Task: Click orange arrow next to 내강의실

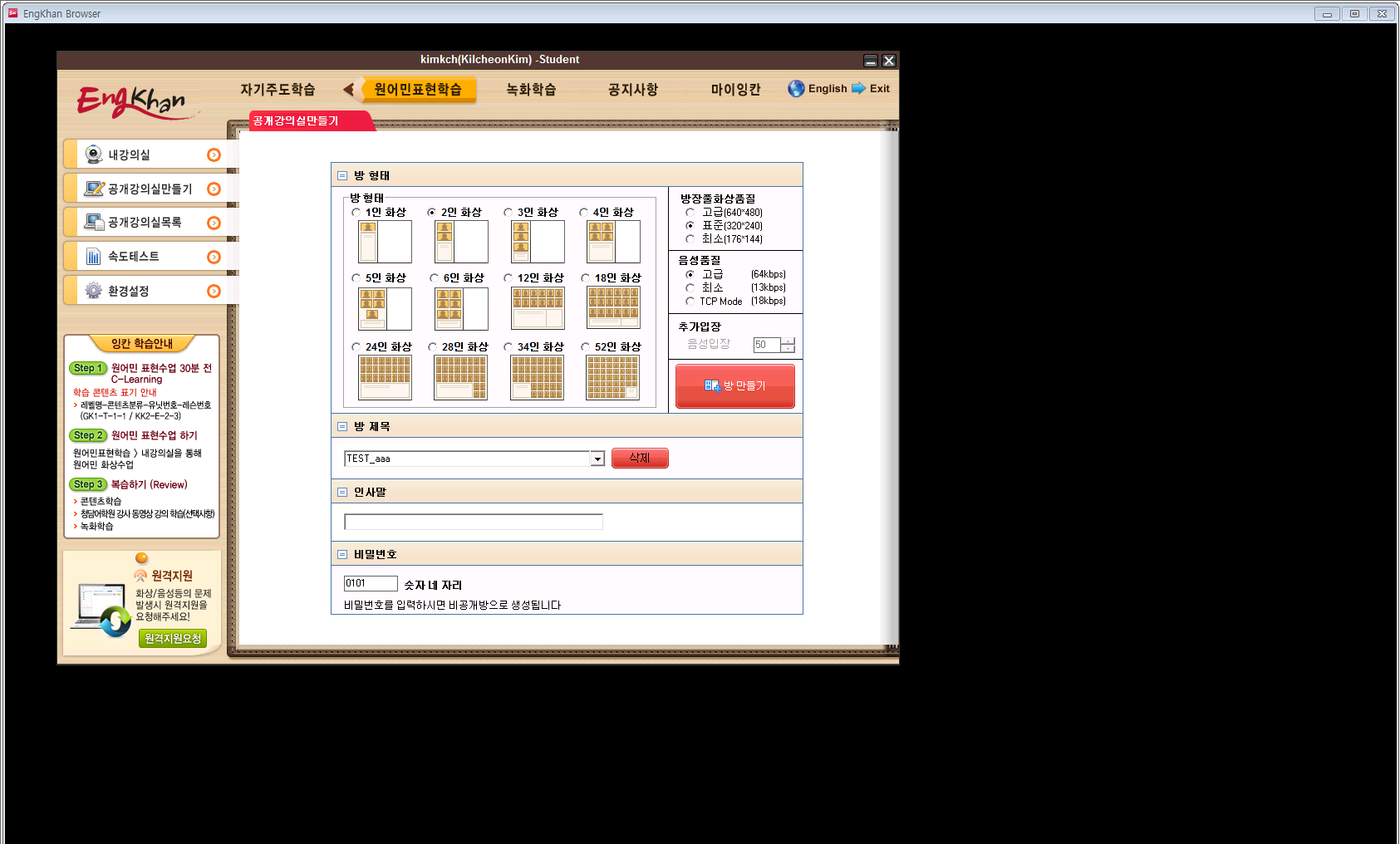Action: [214, 155]
